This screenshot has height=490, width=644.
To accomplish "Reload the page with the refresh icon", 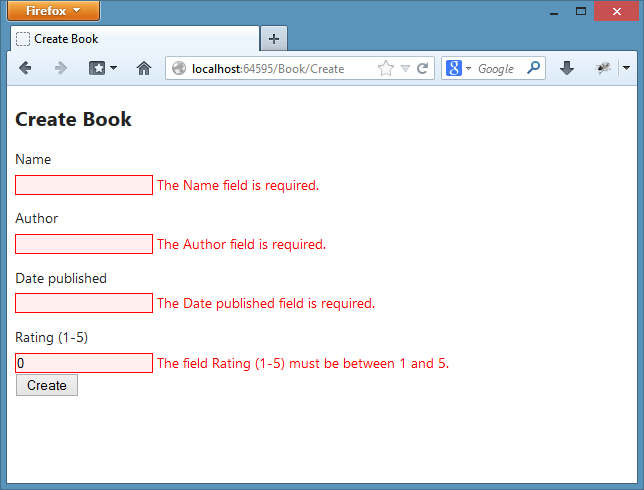I will point(423,68).
